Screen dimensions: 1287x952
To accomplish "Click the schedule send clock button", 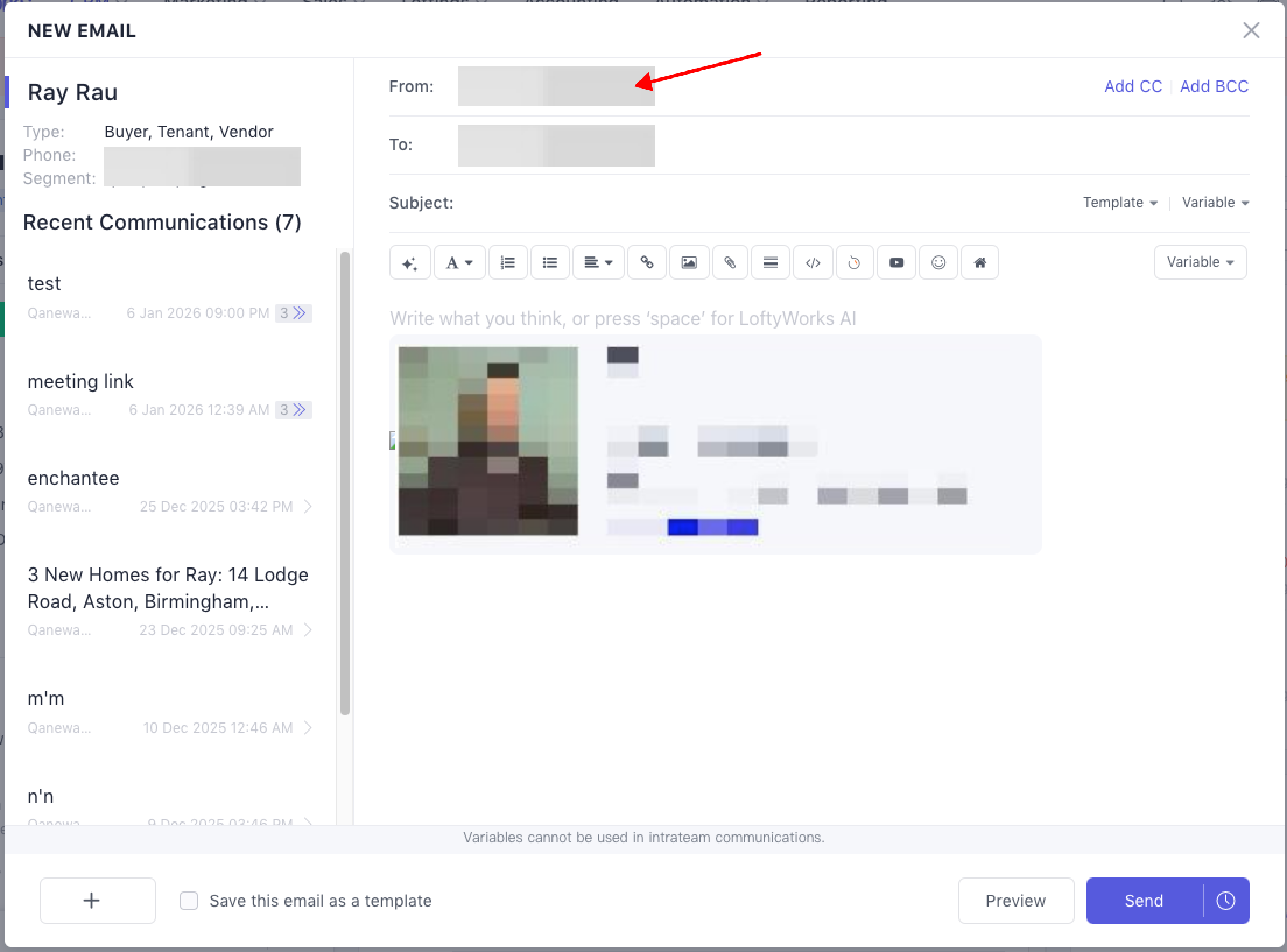I will (1226, 901).
